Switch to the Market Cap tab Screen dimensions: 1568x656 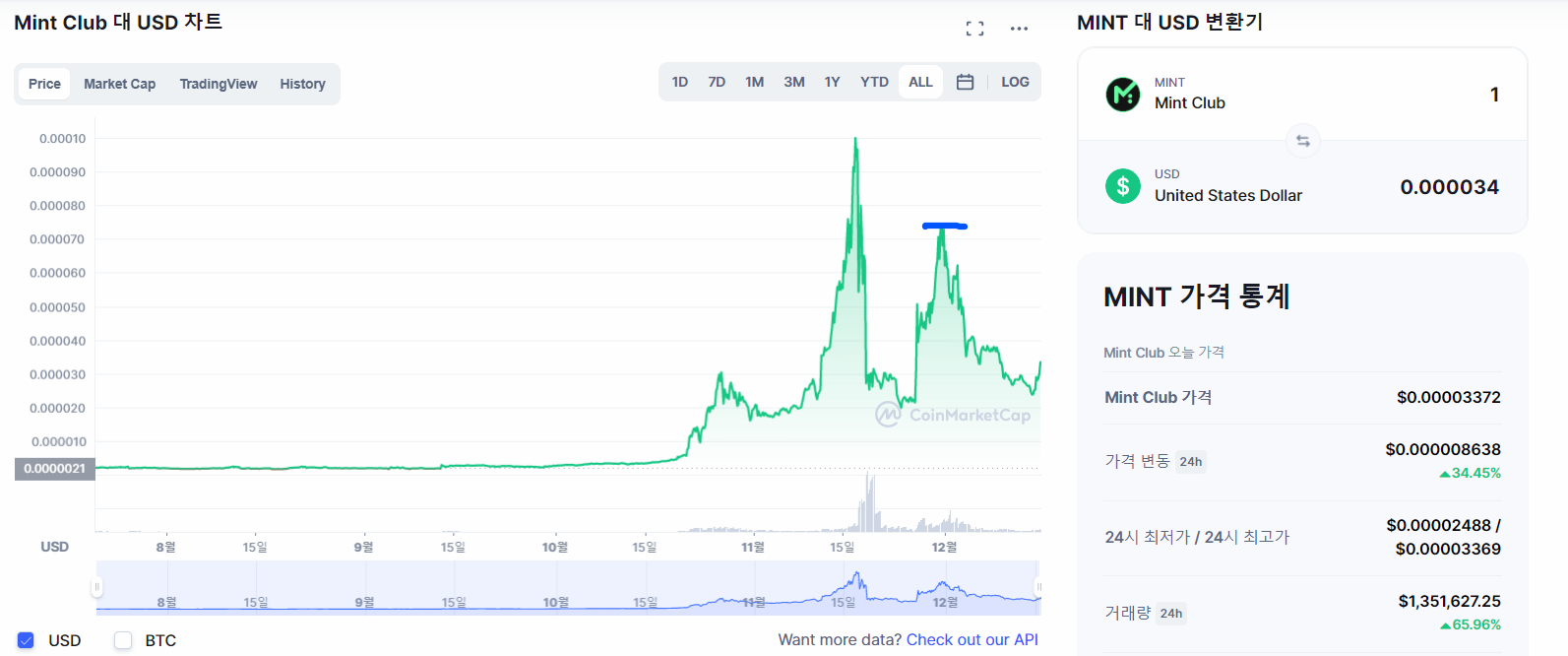119,84
